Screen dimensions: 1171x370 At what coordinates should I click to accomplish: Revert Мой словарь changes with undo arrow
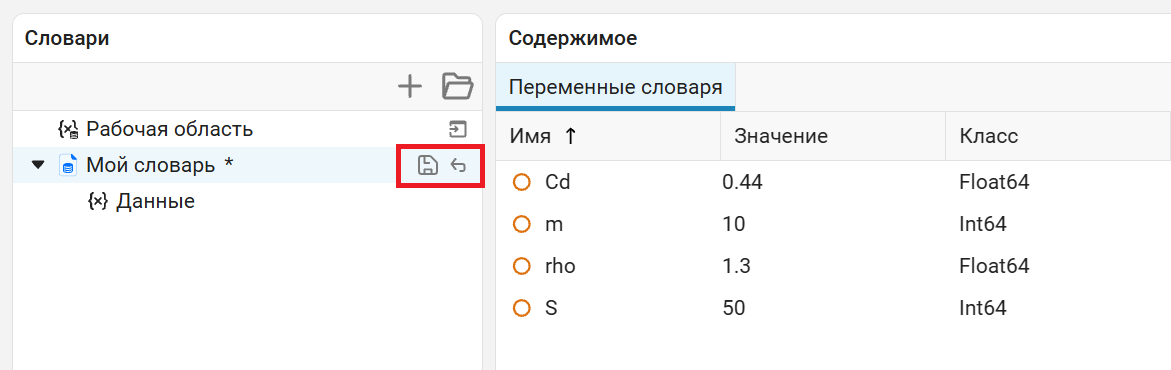pyautogui.click(x=458, y=165)
